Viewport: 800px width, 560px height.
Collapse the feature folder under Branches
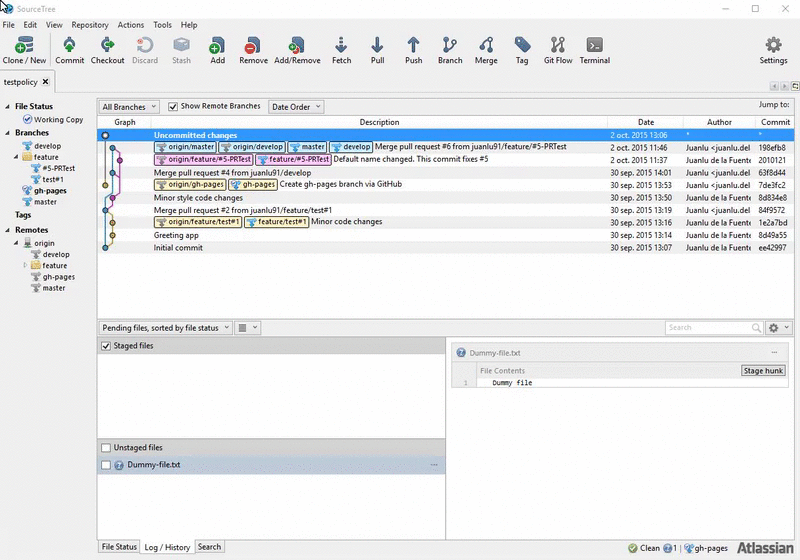tap(16, 157)
